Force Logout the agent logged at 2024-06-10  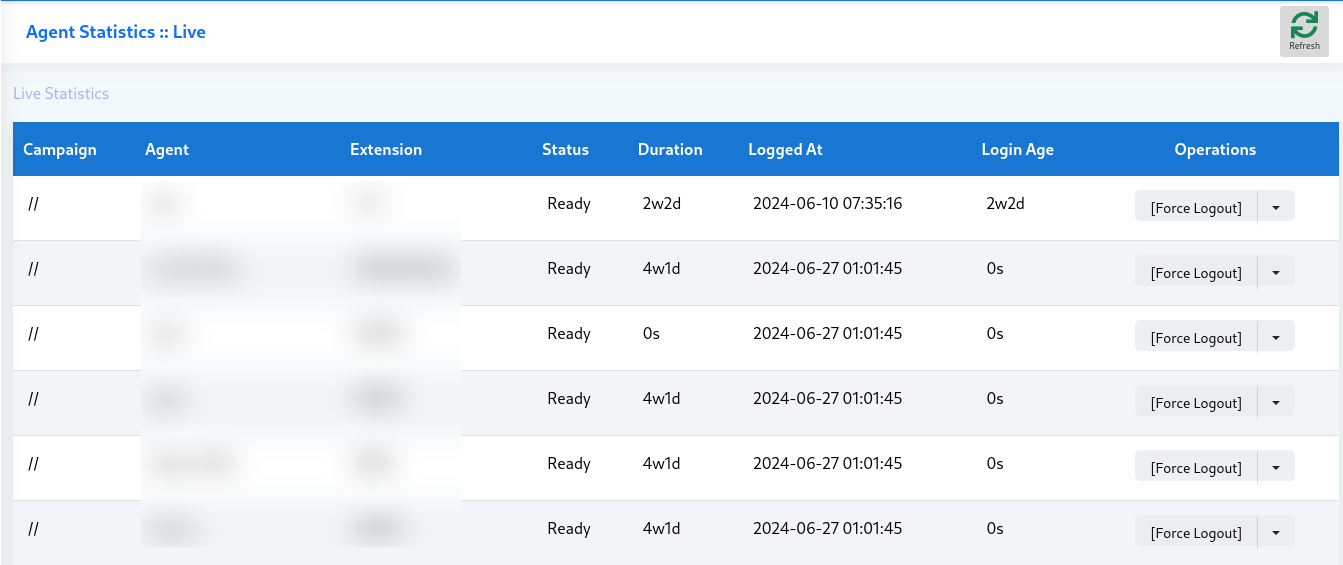point(1195,207)
